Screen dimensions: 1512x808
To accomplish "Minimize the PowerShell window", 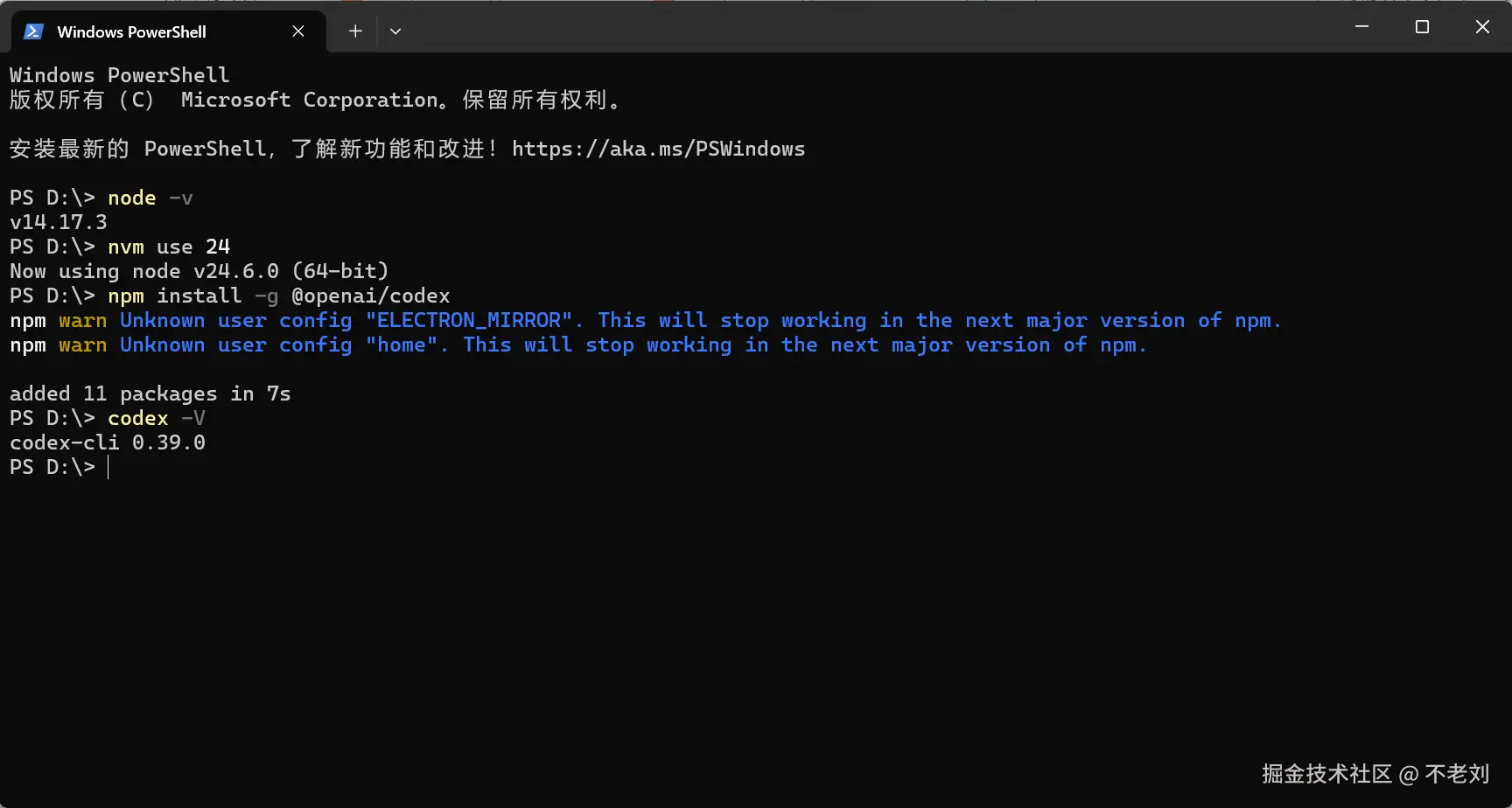I will click(x=1361, y=27).
